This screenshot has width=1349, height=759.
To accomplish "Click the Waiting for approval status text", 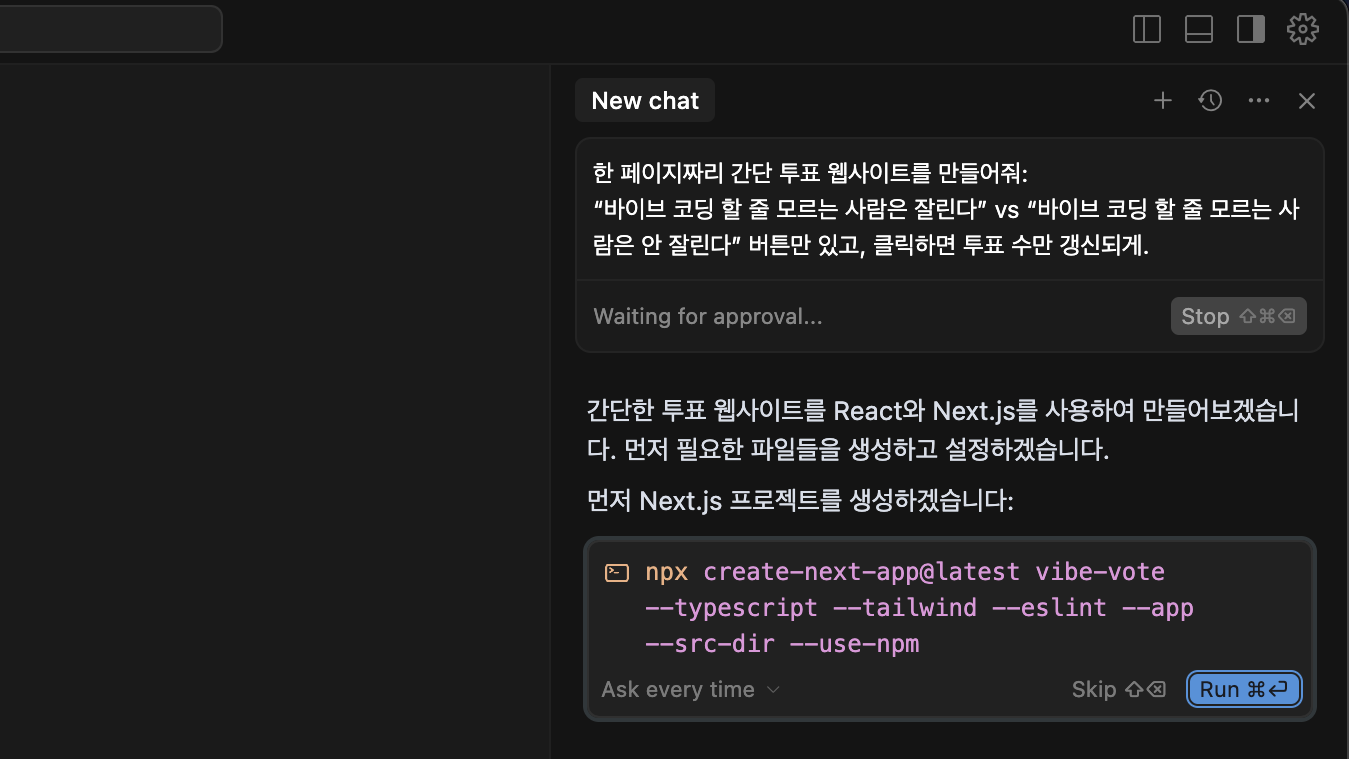I will click(x=708, y=316).
